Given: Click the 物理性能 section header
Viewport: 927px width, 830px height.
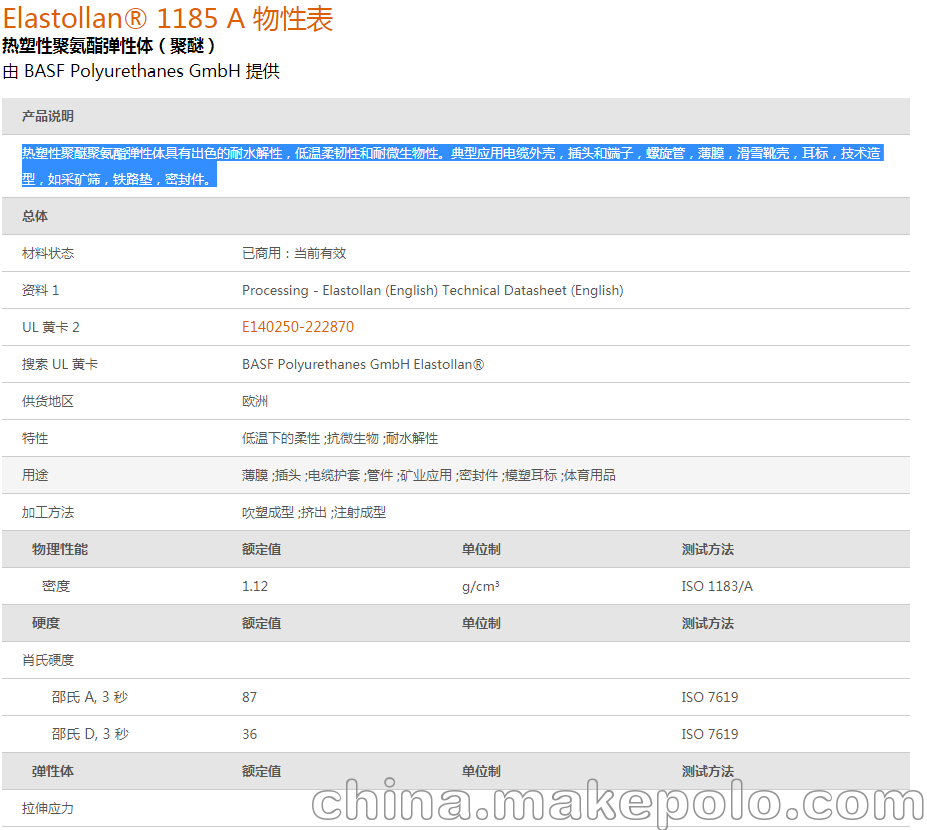Looking at the screenshot, I should point(60,549).
